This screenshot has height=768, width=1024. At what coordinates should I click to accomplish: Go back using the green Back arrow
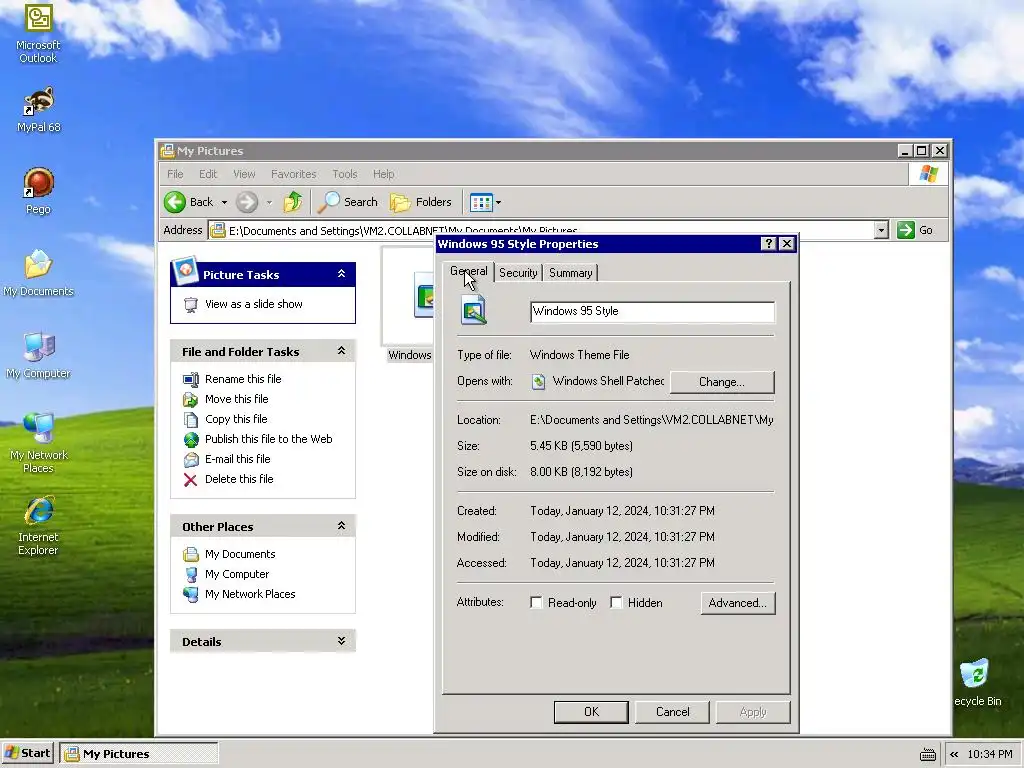click(175, 202)
